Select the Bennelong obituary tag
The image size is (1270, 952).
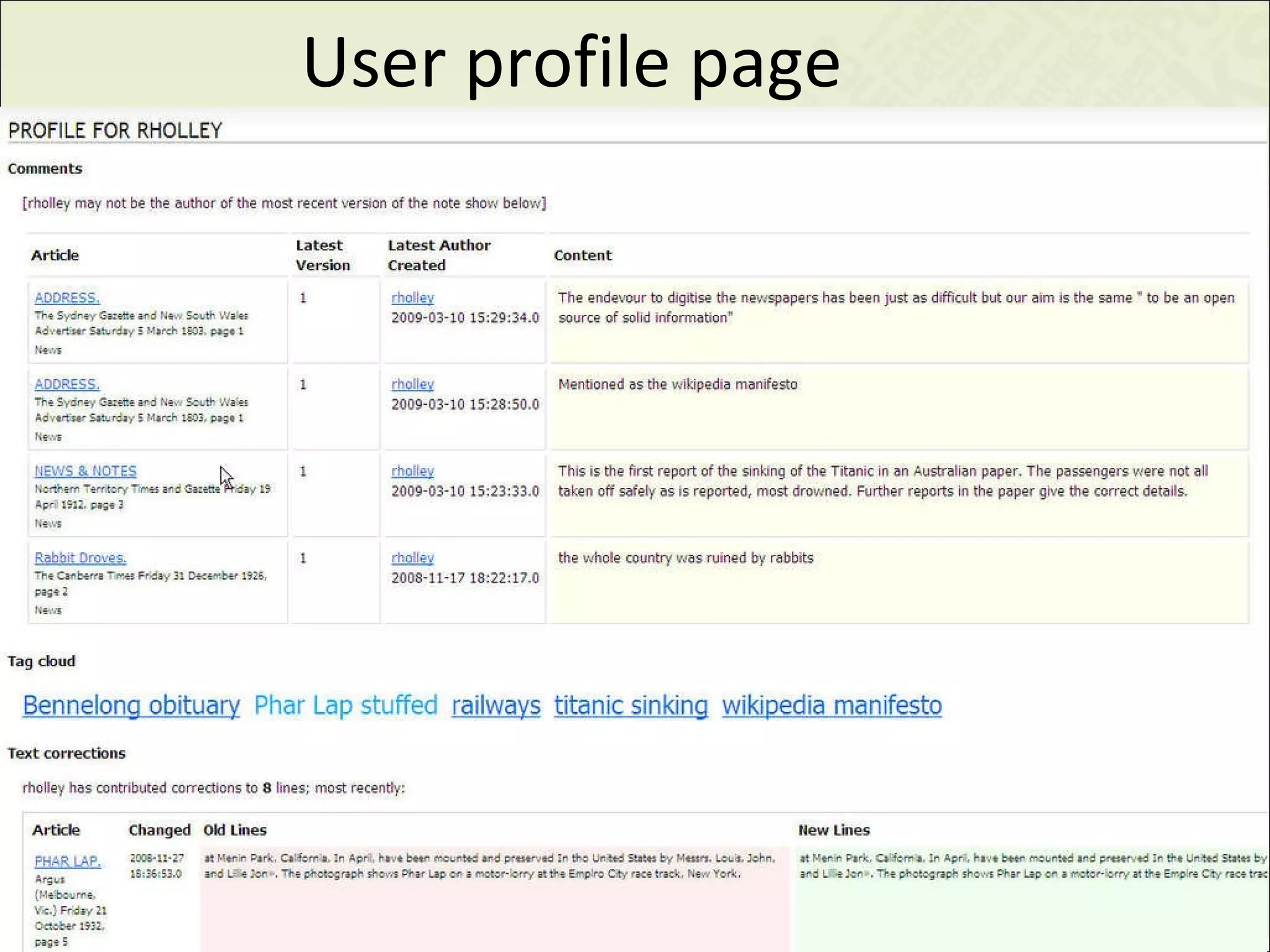[131, 706]
